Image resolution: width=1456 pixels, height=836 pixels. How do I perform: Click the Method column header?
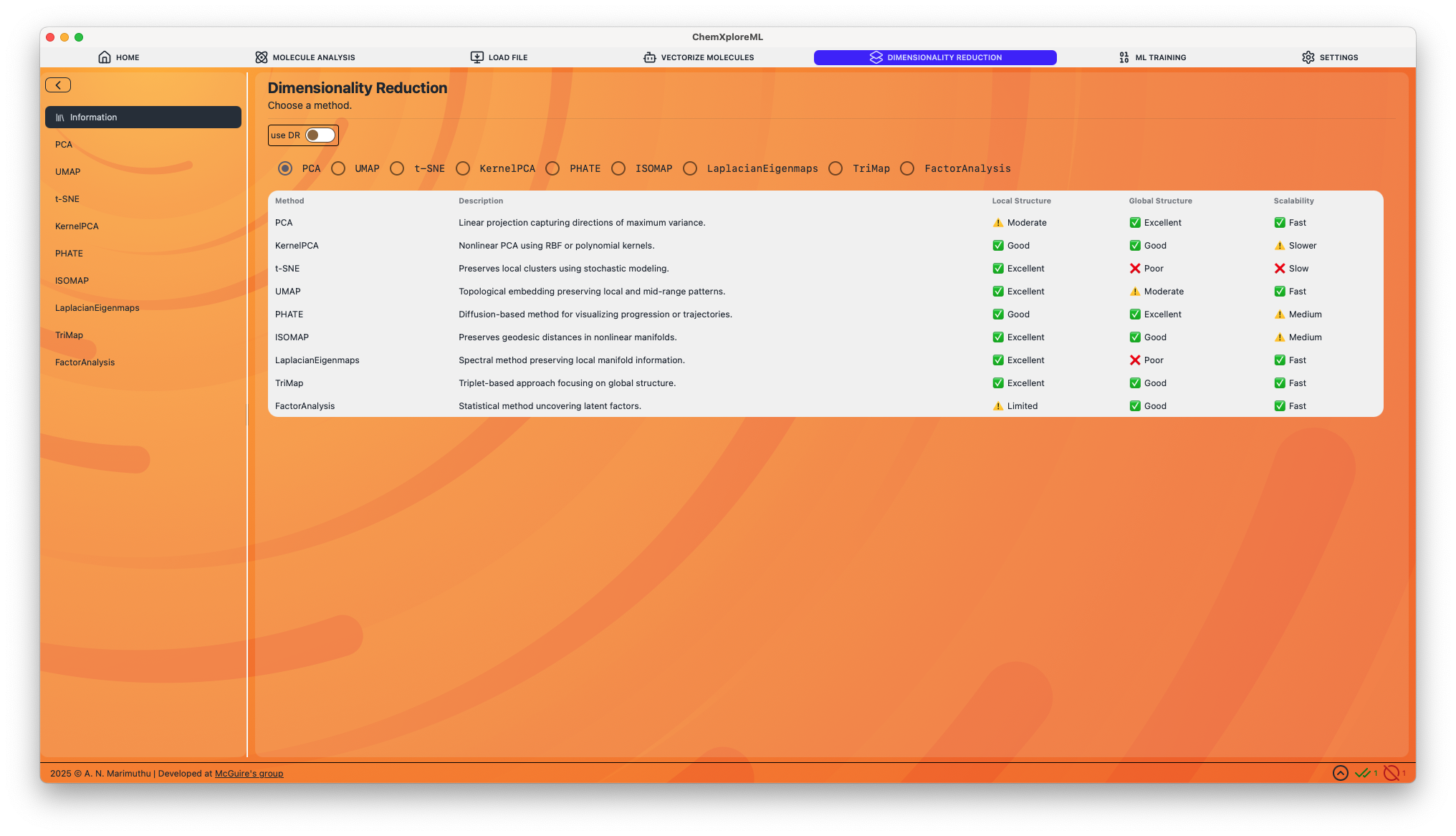(289, 201)
